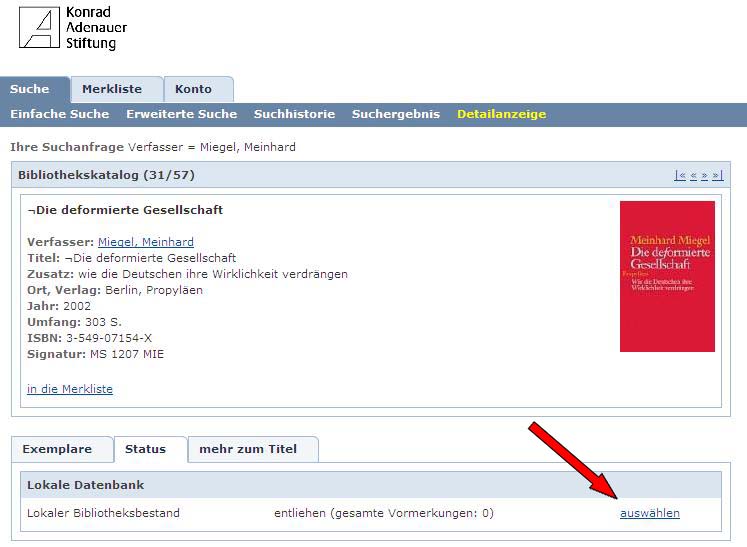Switch to the Exemplare tab

point(57,449)
